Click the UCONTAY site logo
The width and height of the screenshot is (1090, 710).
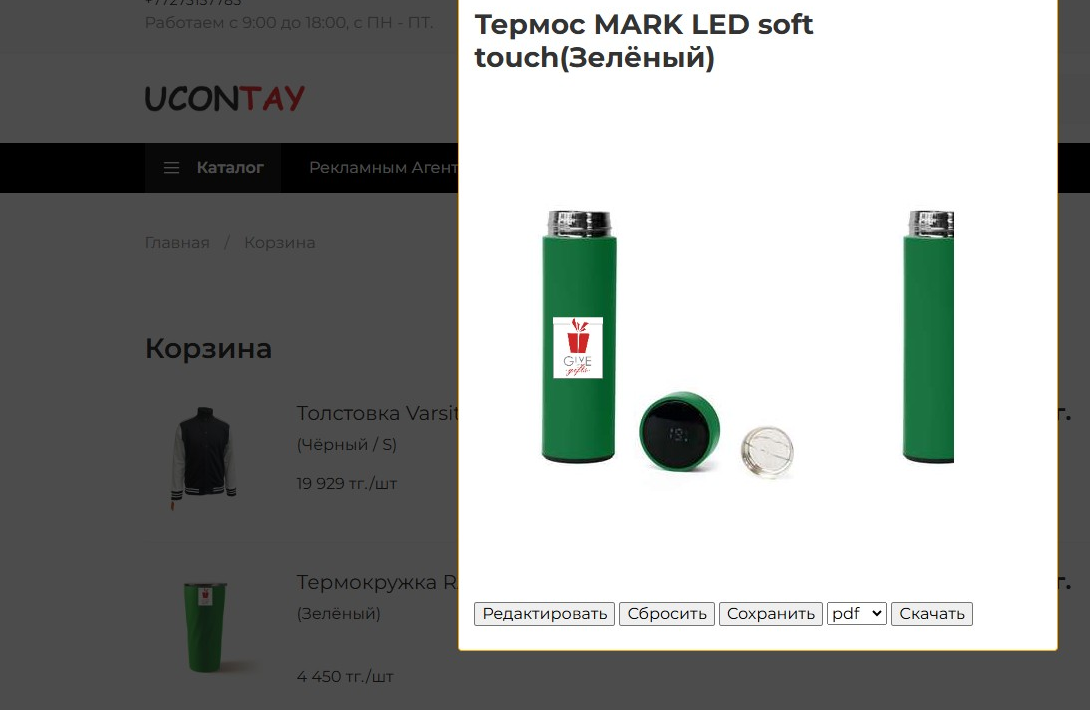[225, 98]
